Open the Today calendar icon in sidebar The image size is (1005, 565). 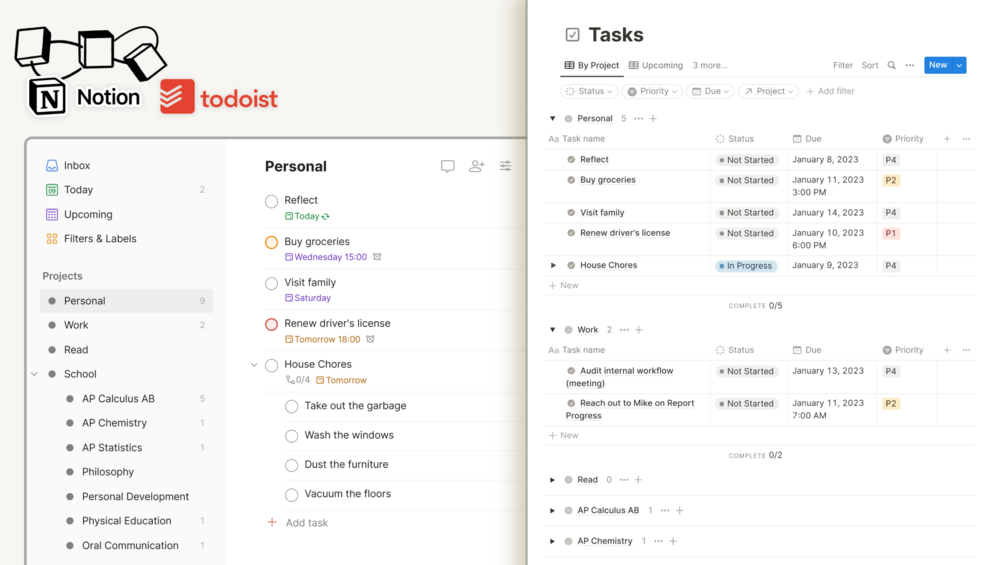point(52,190)
